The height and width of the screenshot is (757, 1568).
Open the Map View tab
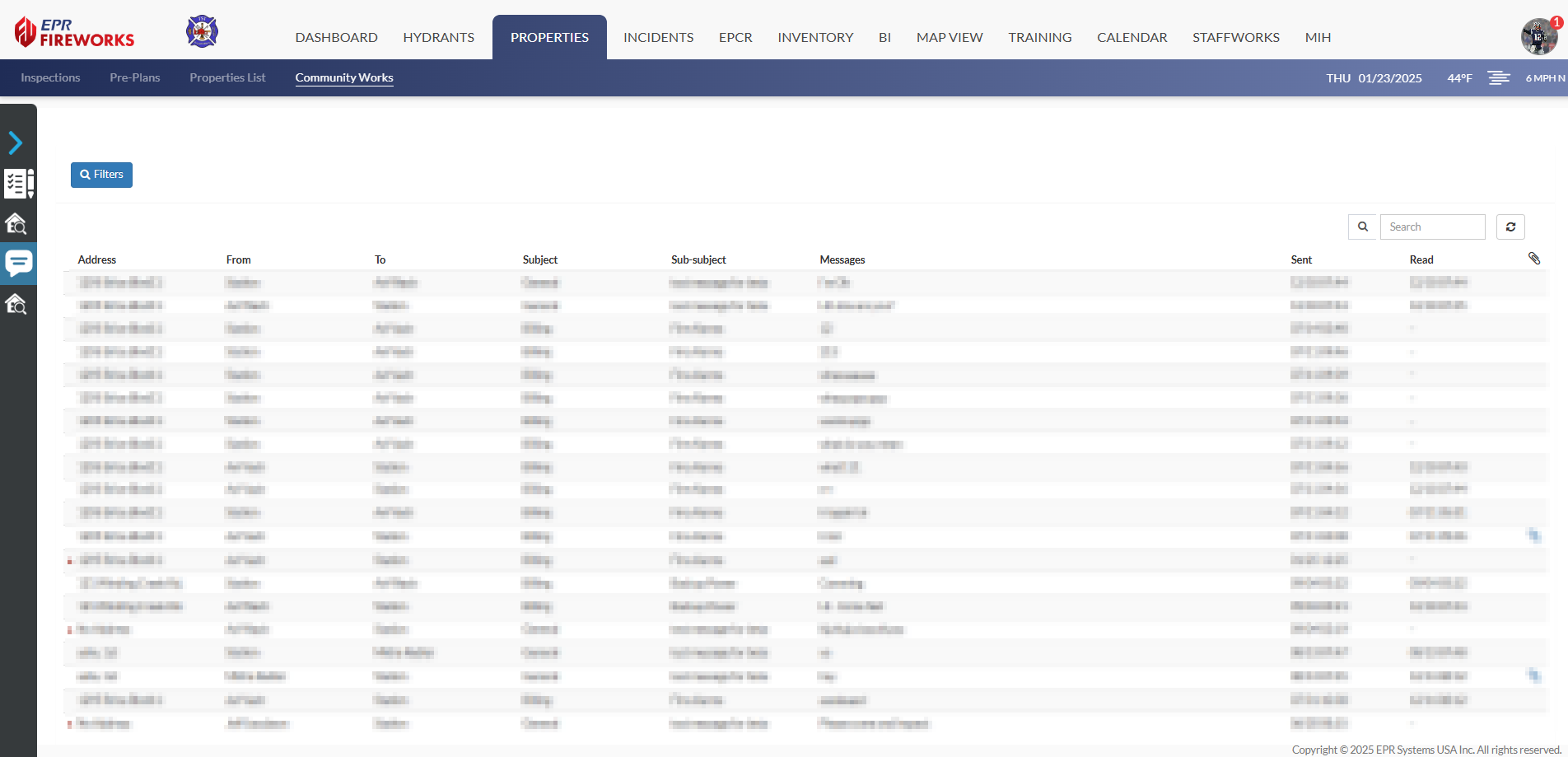coord(949,38)
